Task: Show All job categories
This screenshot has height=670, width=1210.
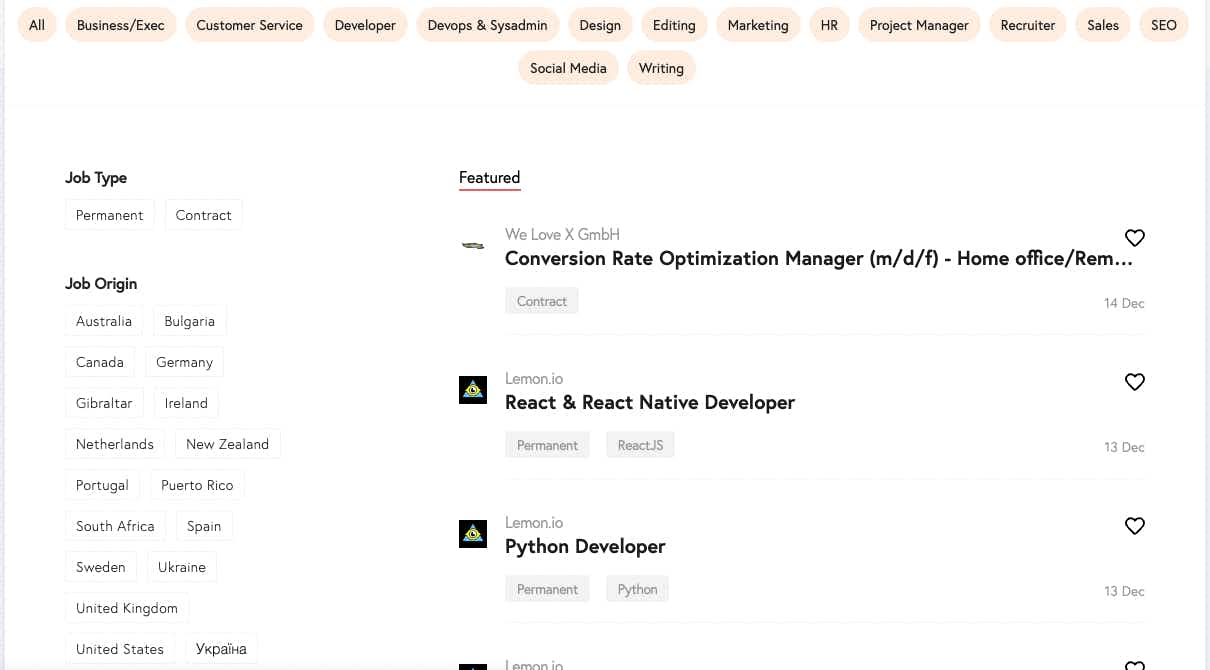Action: [x=37, y=25]
